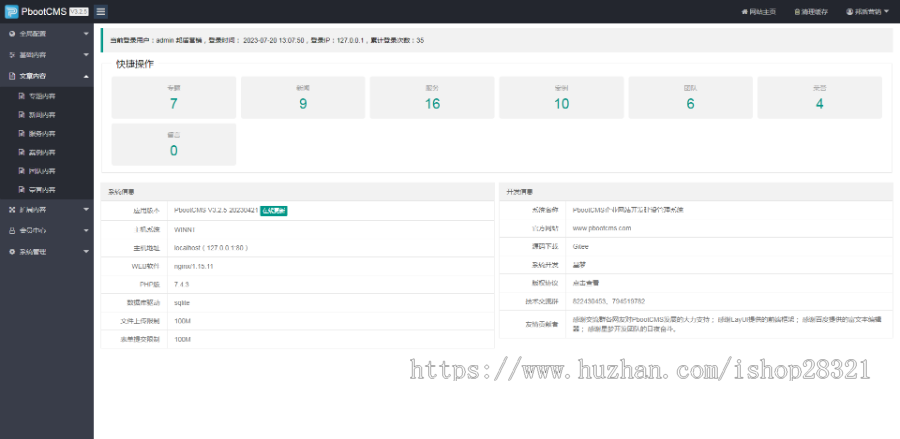Toggle the sidebar with the hamburger icon
This screenshot has height=439, width=900.
click(100, 11)
